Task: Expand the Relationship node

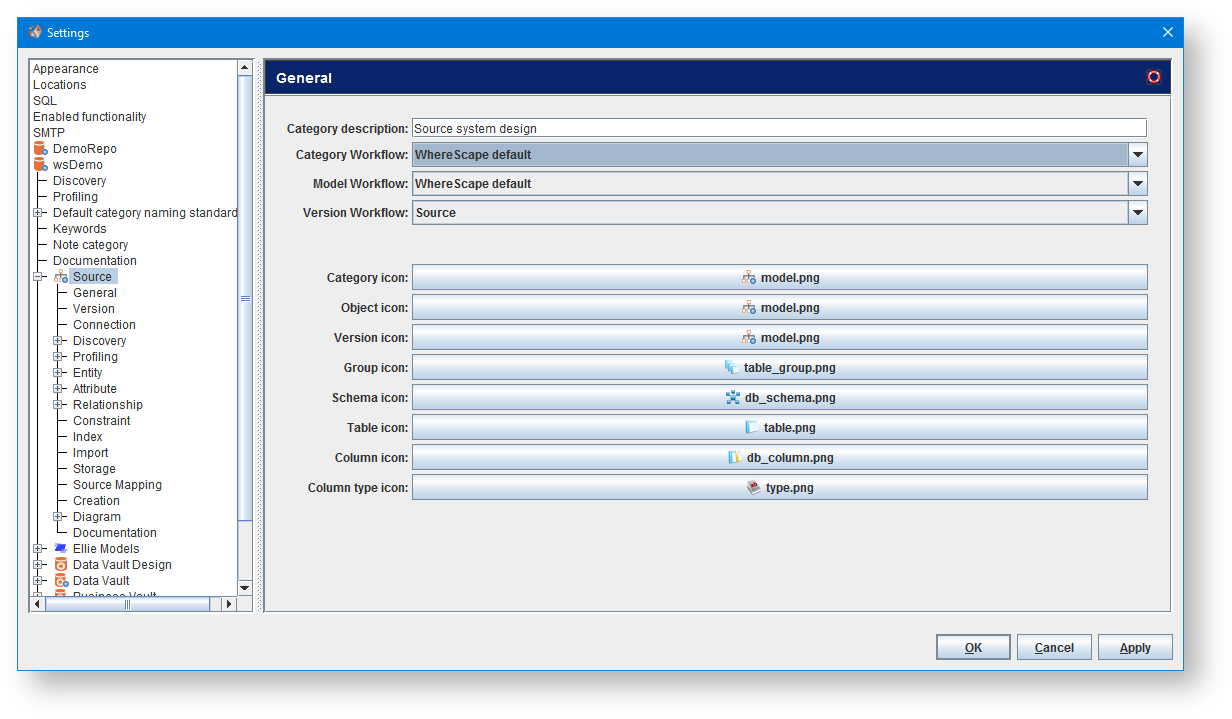Action: pos(58,405)
